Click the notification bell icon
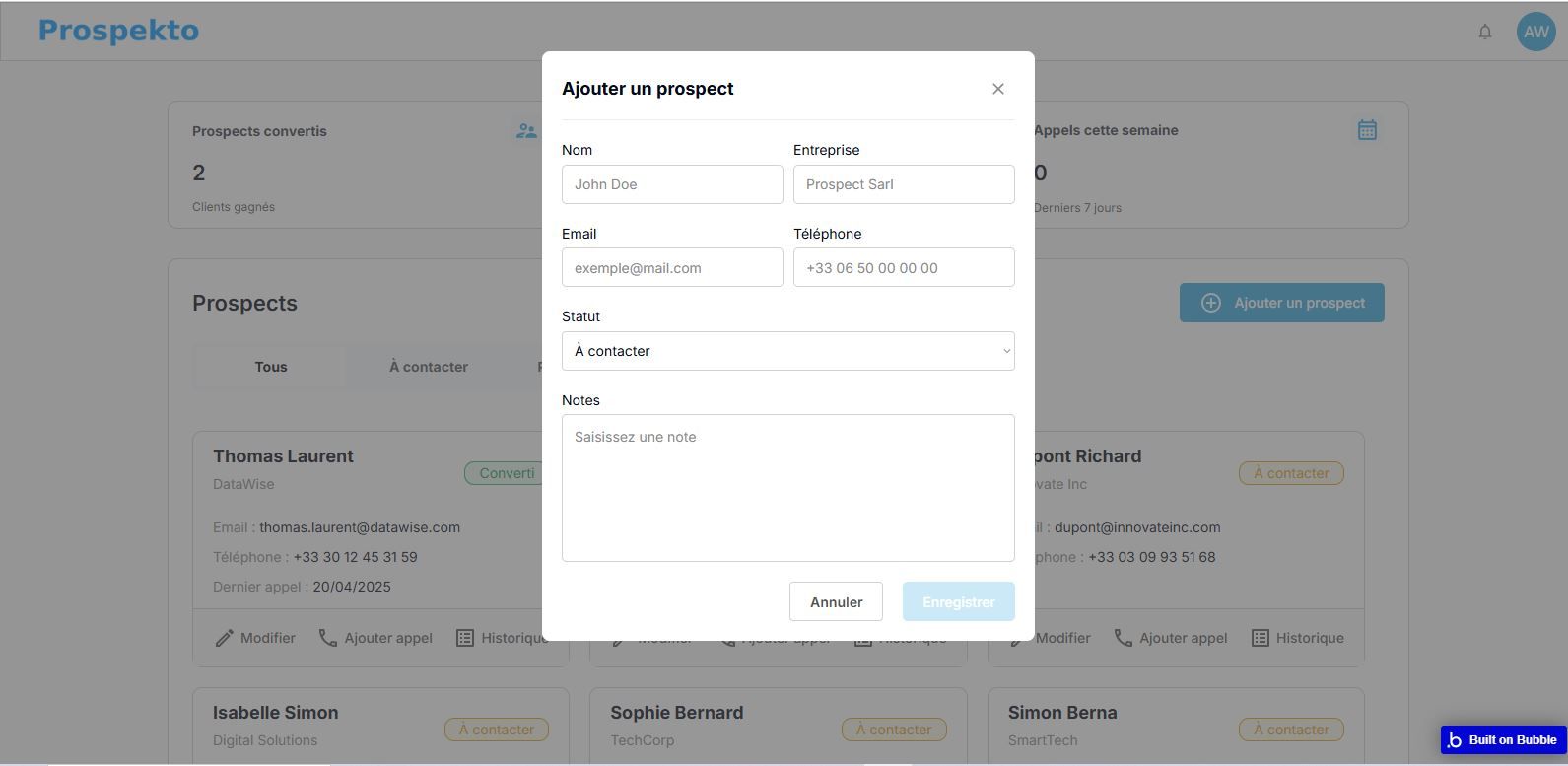 [x=1484, y=32]
